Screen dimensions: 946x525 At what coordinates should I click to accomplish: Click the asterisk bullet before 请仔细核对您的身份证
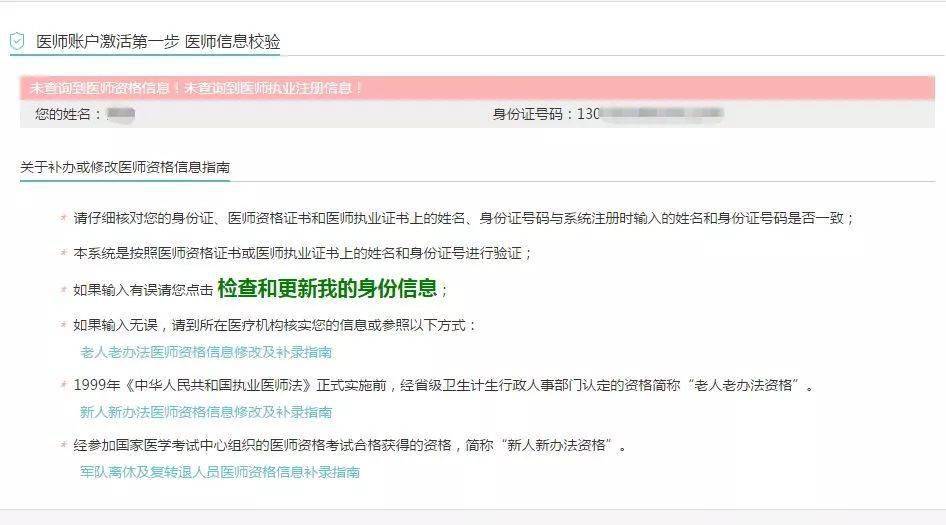(63, 217)
